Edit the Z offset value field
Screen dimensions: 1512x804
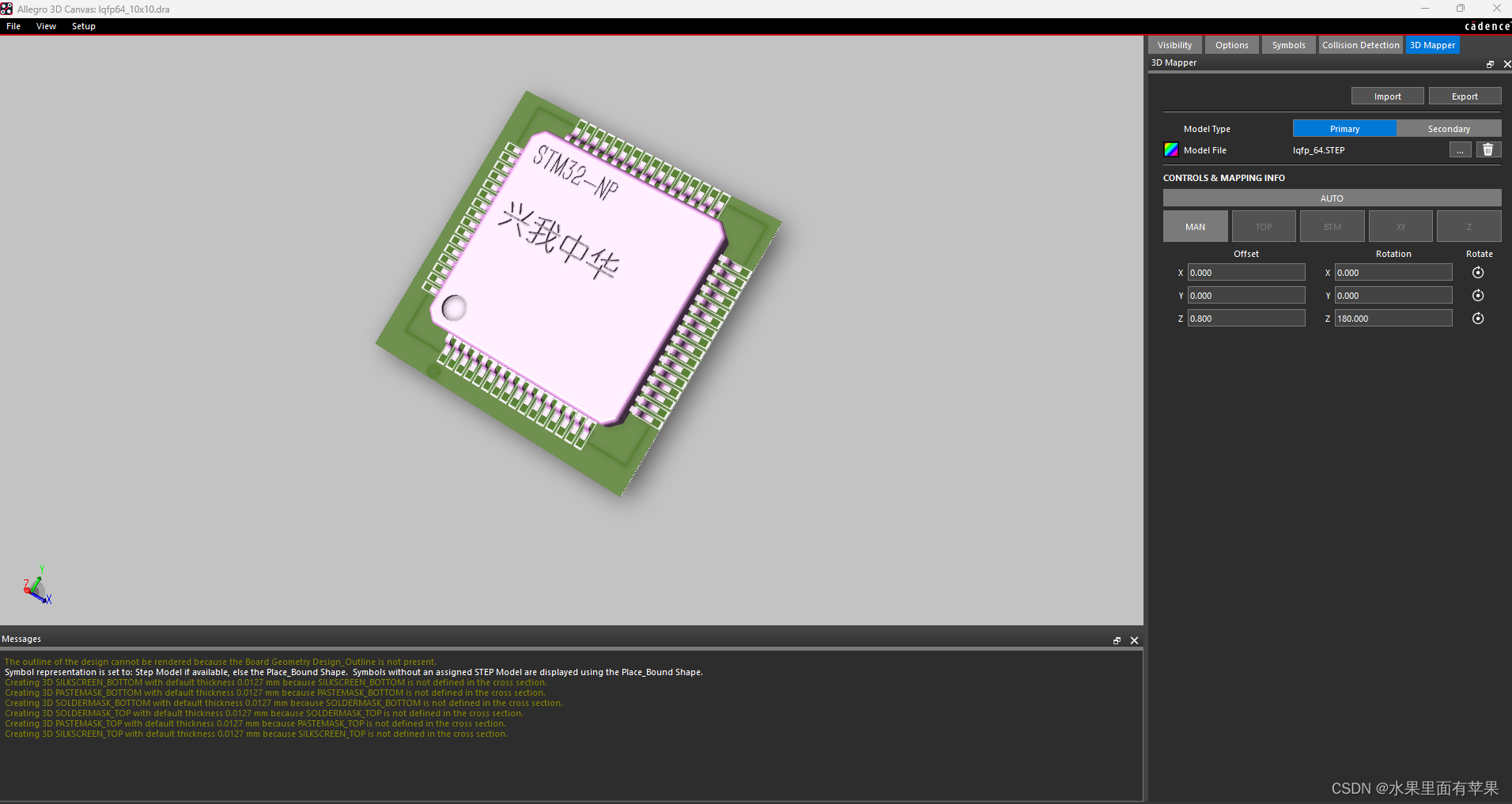[x=1246, y=318]
